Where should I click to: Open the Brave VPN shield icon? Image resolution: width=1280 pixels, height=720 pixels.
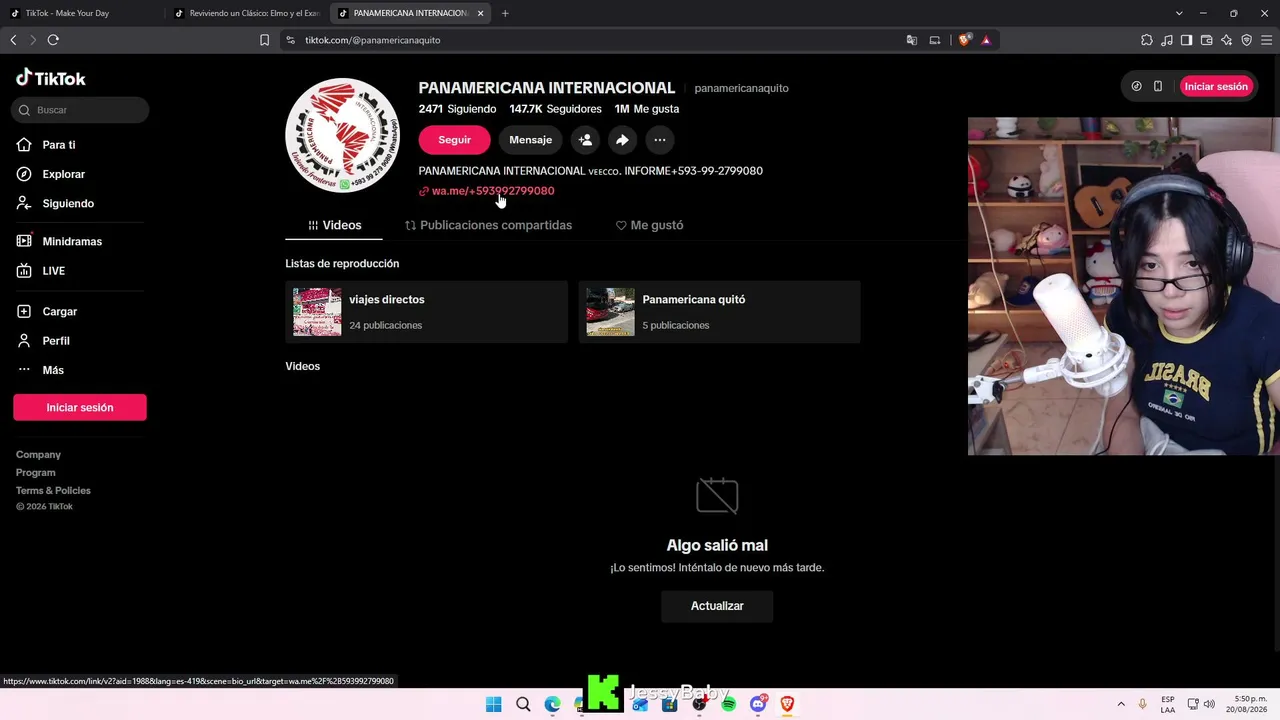coord(1247,40)
